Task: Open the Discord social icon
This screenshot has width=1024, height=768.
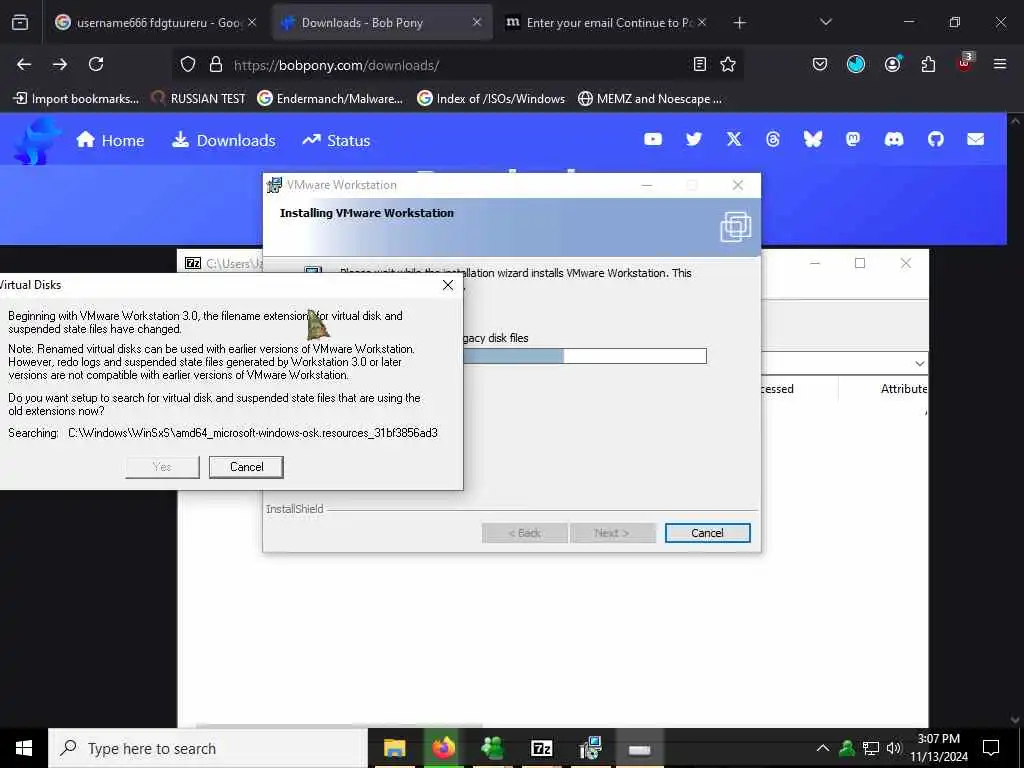Action: 894,139
